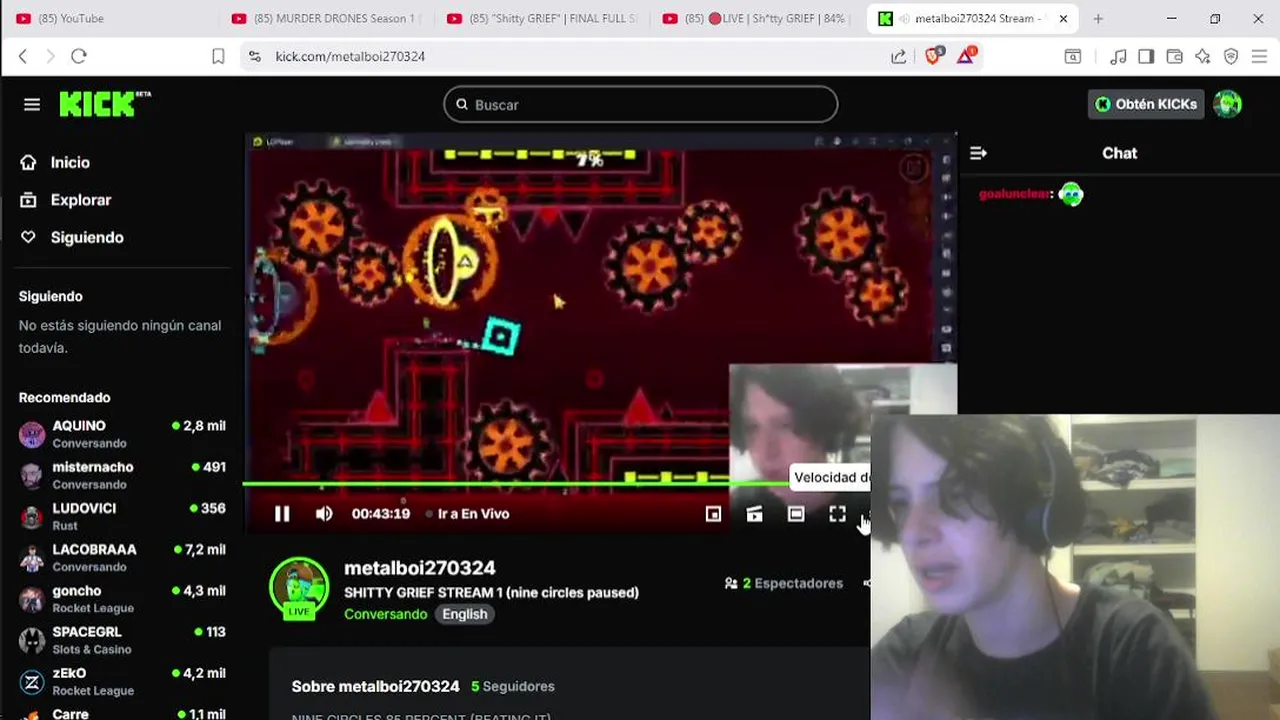Click the emote beside goalunclear in chat

1071,194
